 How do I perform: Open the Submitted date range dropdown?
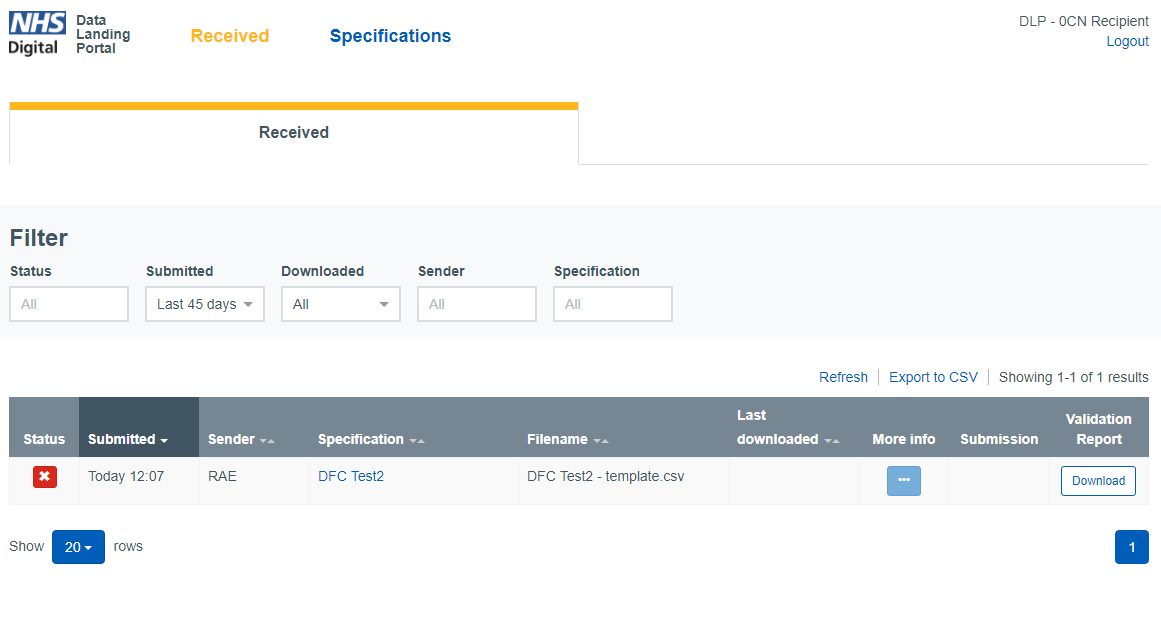(205, 304)
